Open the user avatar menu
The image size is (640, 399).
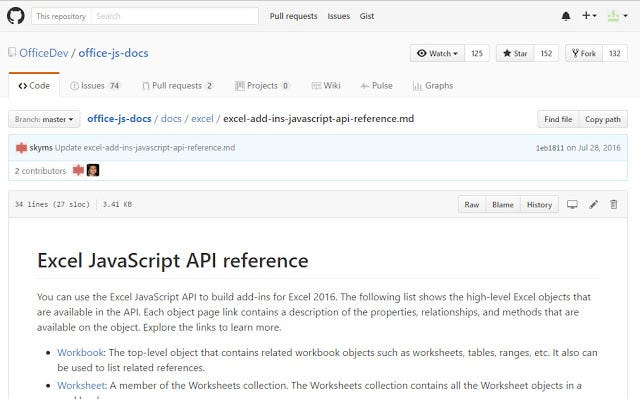click(618, 16)
